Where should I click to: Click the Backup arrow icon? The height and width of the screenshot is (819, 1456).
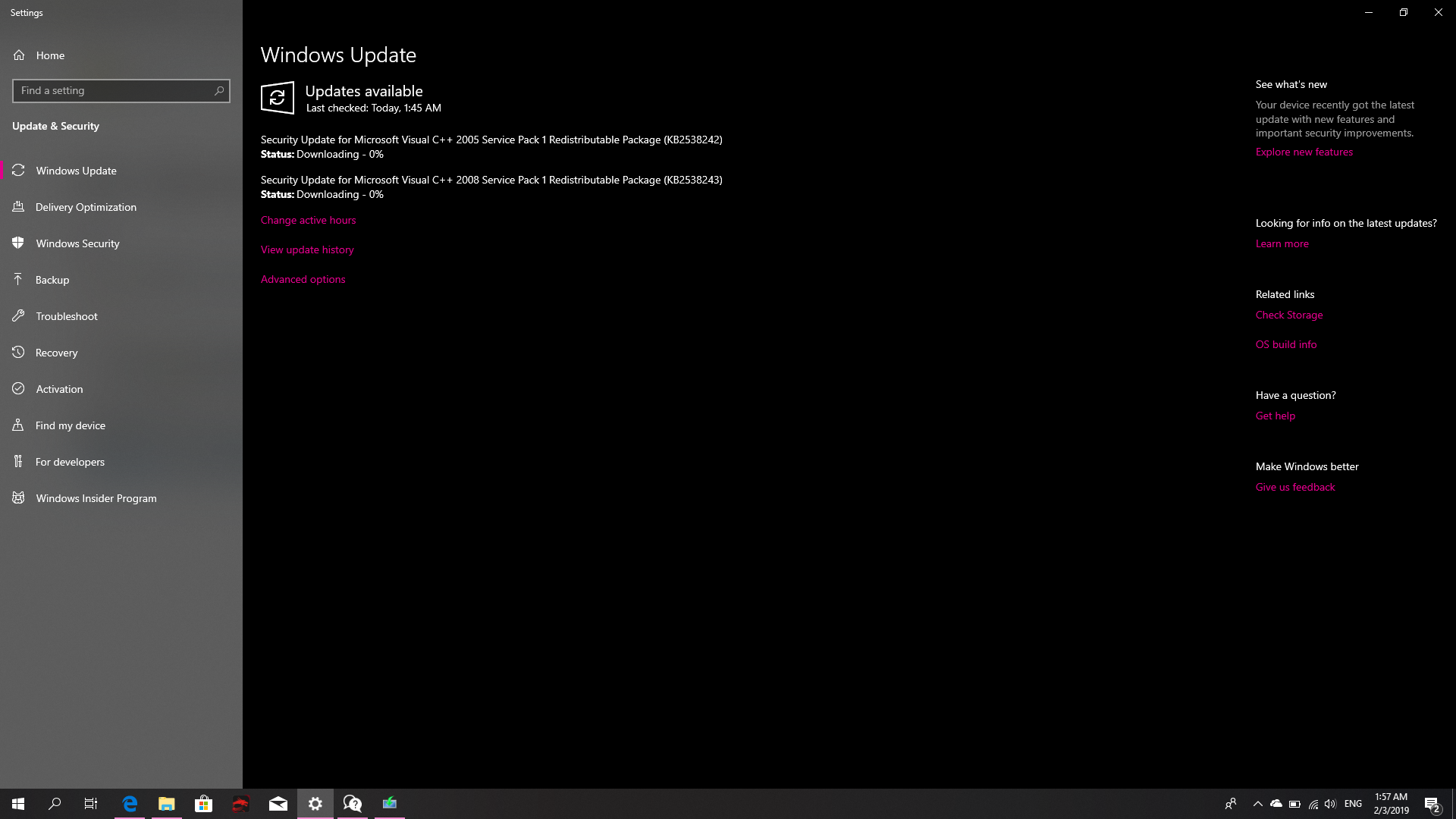[x=18, y=280]
